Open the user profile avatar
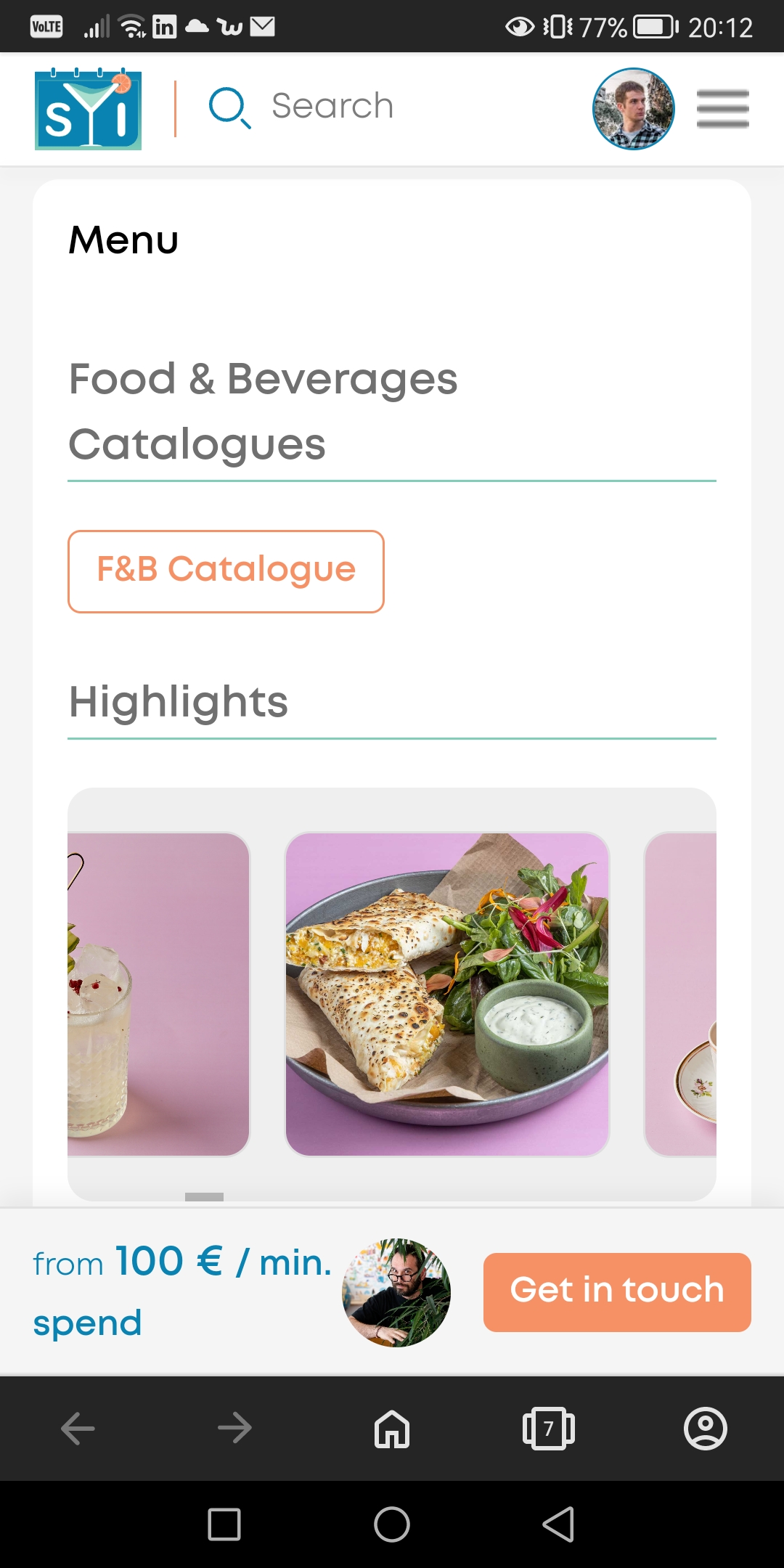The width and height of the screenshot is (784, 1568). (x=633, y=109)
